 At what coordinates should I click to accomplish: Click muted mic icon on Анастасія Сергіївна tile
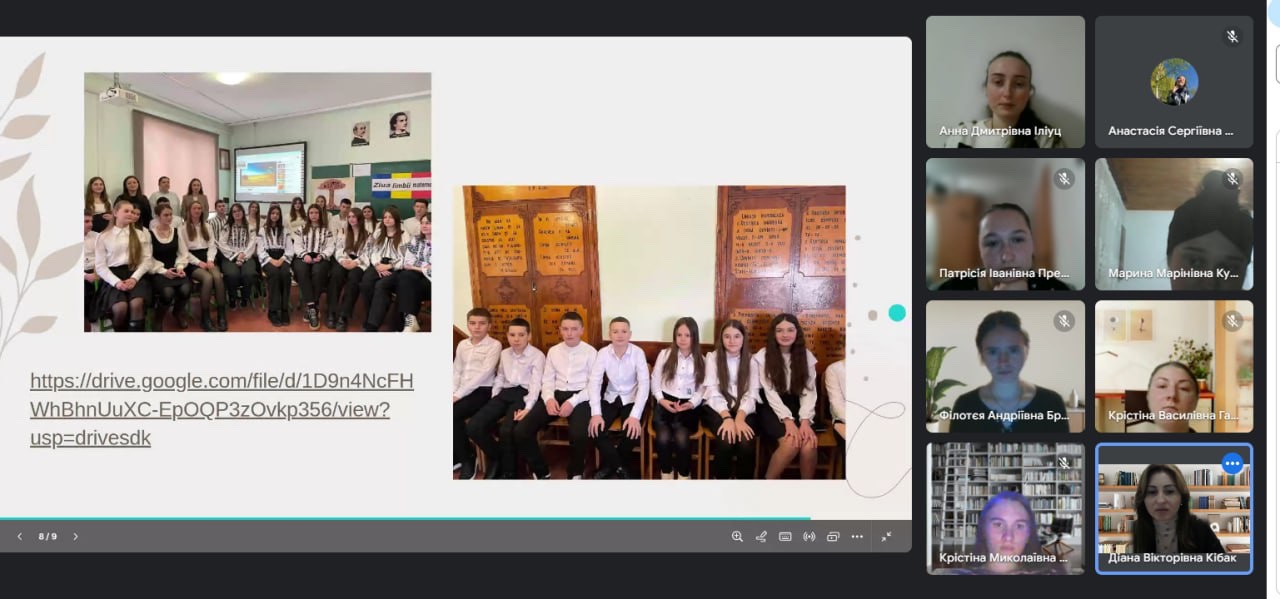tap(1232, 36)
